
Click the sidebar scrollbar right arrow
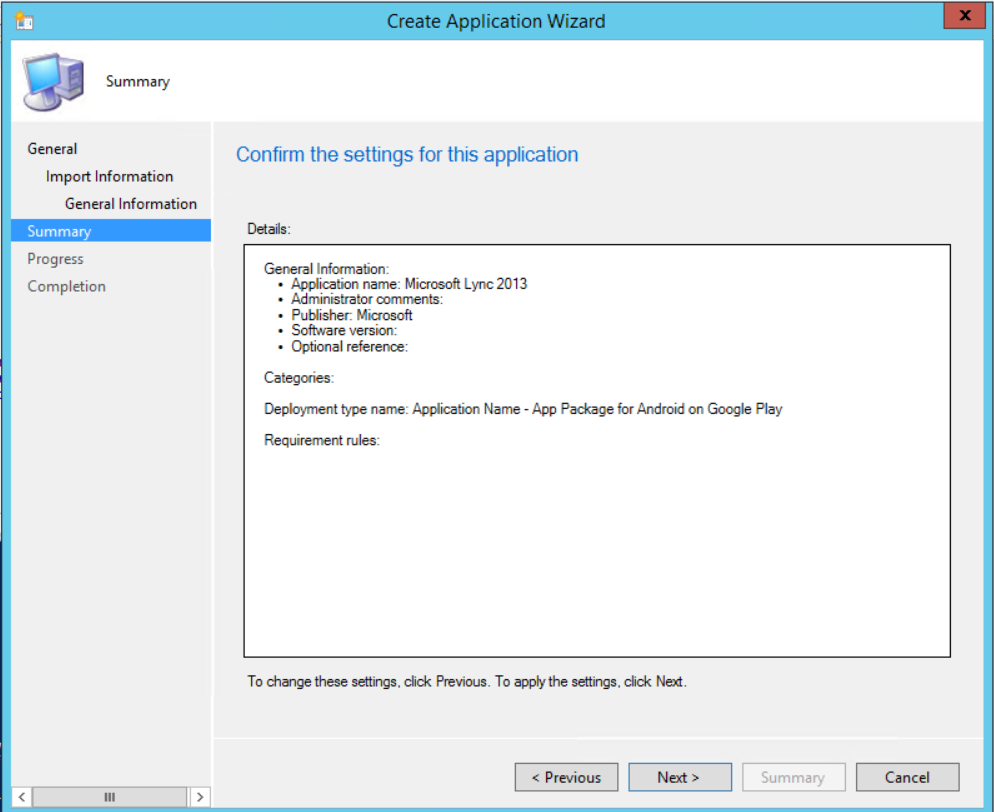click(200, 797)
